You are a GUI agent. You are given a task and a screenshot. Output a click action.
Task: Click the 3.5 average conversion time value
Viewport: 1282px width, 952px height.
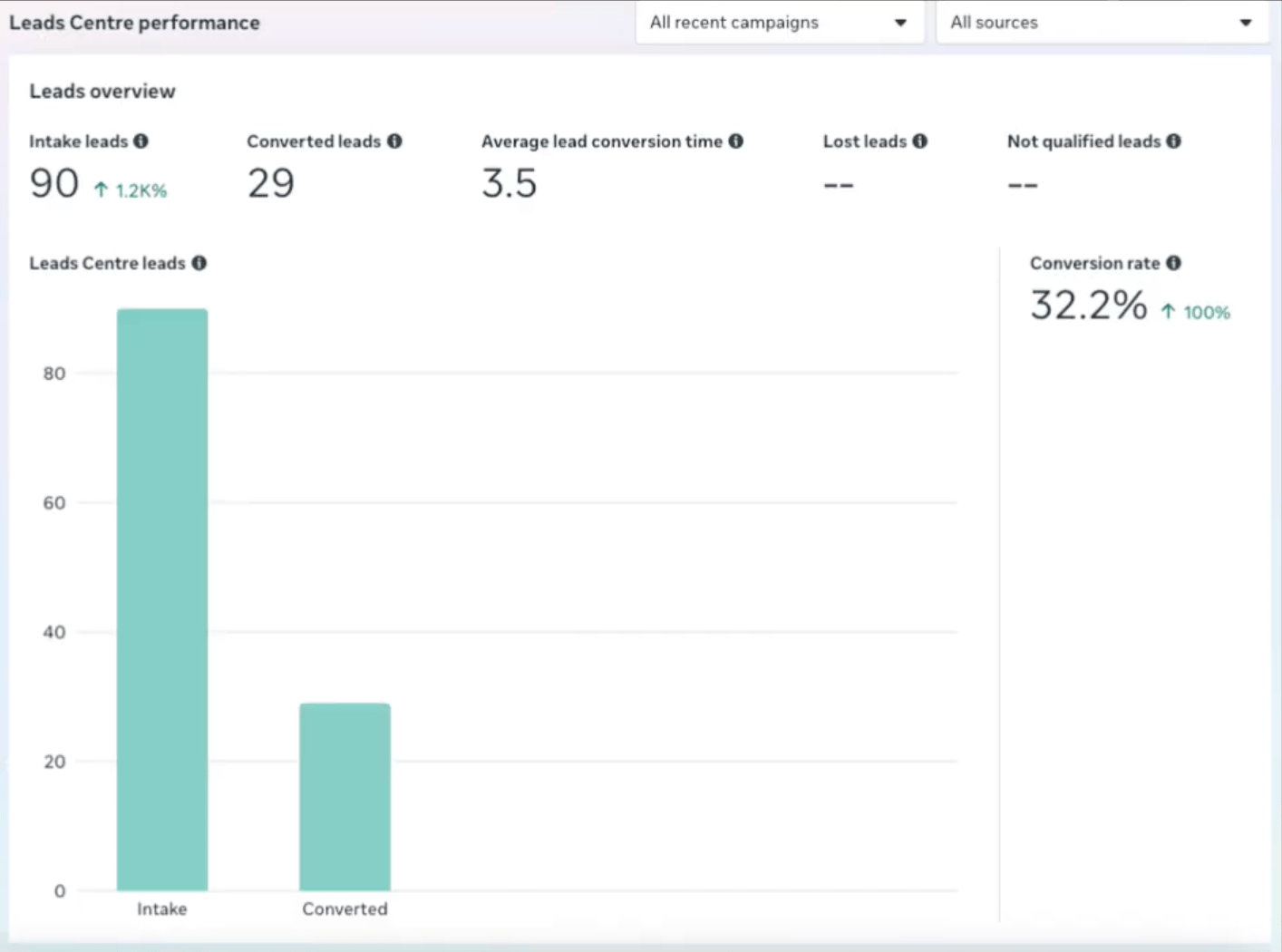[510, 183]
